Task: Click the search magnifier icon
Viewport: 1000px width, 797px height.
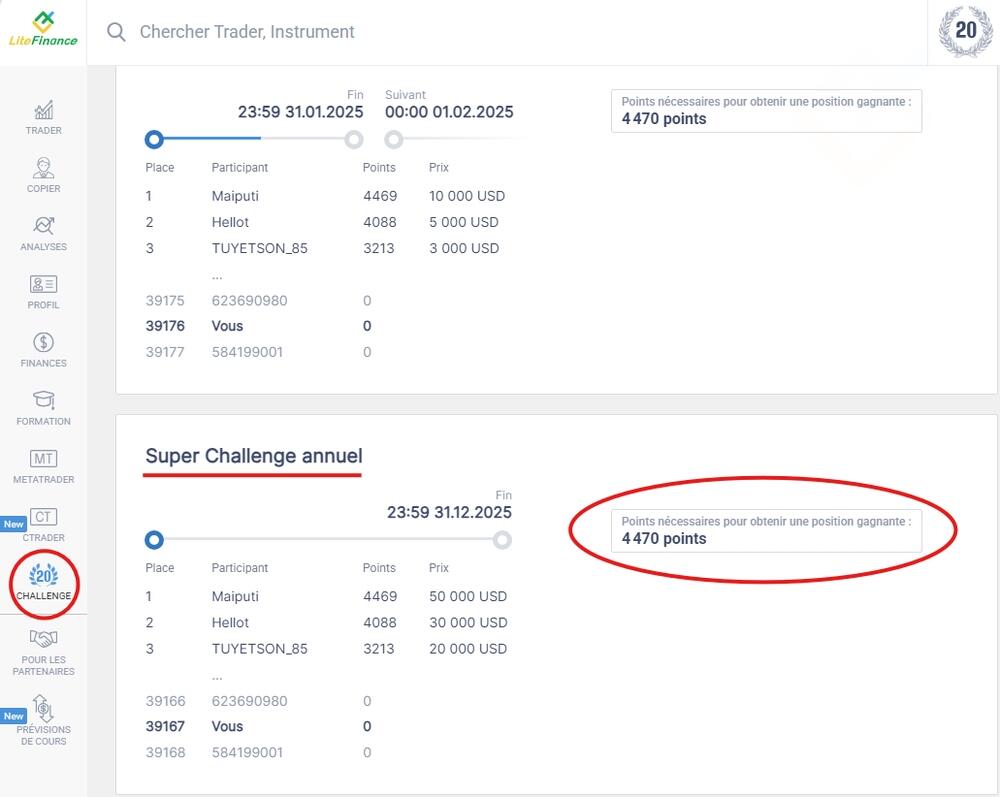Action: 116,31
